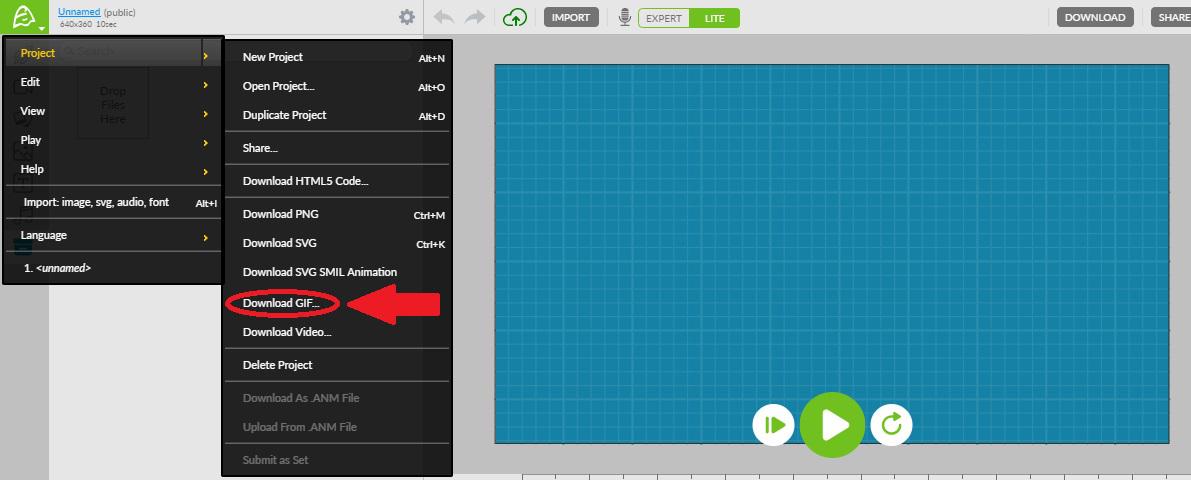
Task: Choose Share... menu entry
Action: click(x=336, y=148)
